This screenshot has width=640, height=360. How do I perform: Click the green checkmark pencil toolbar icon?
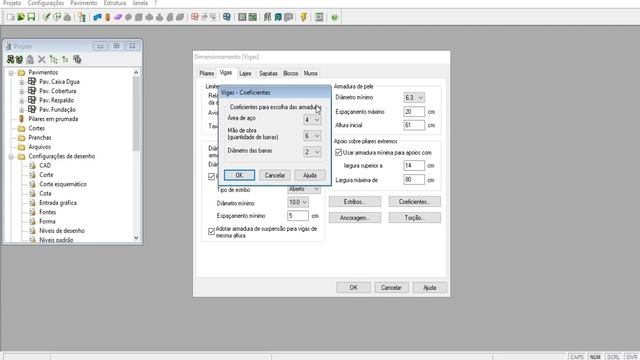[x=46, y=17]
